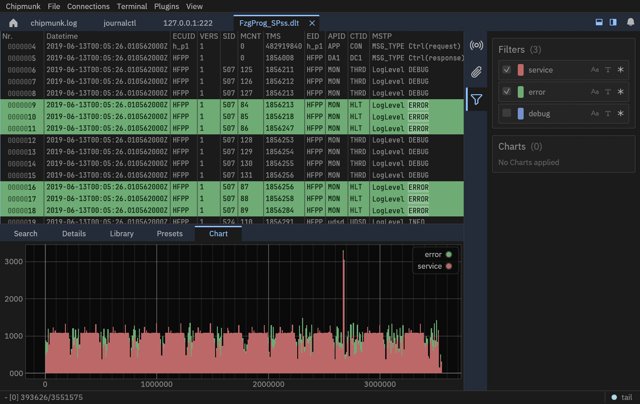640x404 pixels.
Task: Click the MSTP column header
Action: point(382,36)
